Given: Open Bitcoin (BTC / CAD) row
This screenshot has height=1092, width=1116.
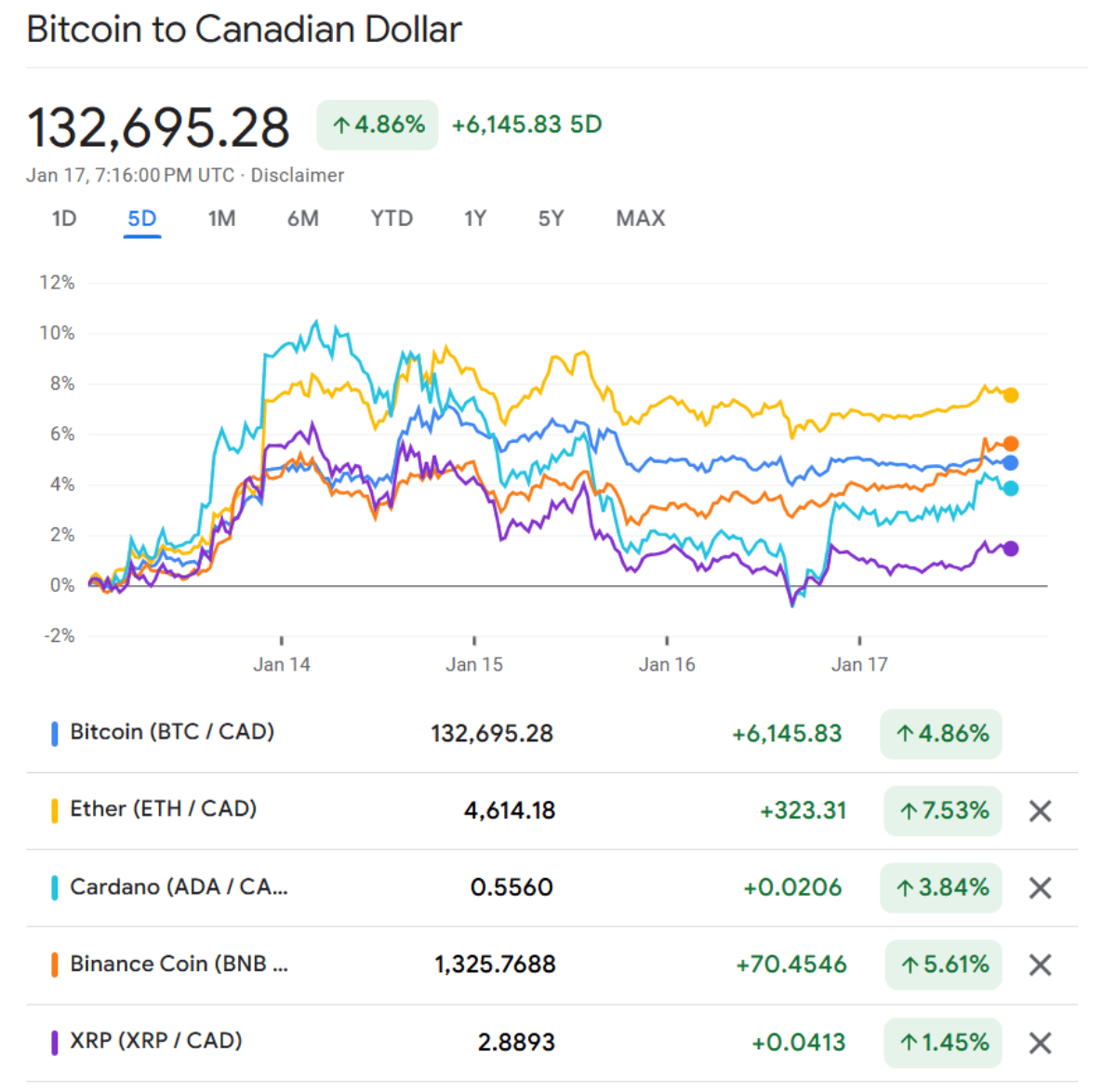Looking at the screenshot, I should [x=172, y=733].
